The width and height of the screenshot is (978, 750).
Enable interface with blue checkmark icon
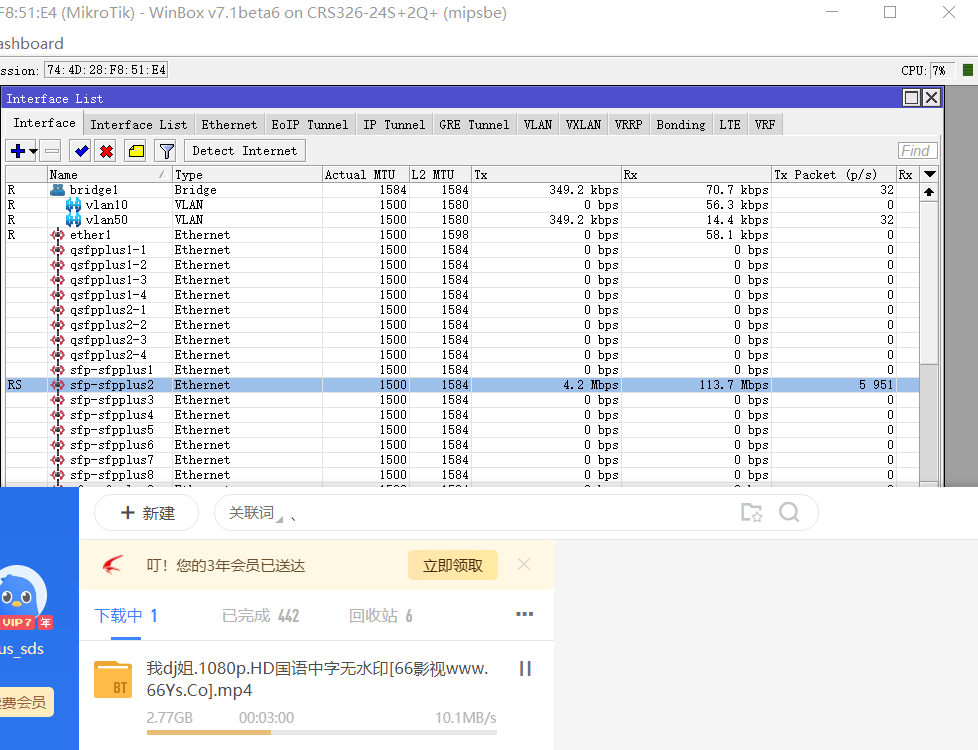82,151
